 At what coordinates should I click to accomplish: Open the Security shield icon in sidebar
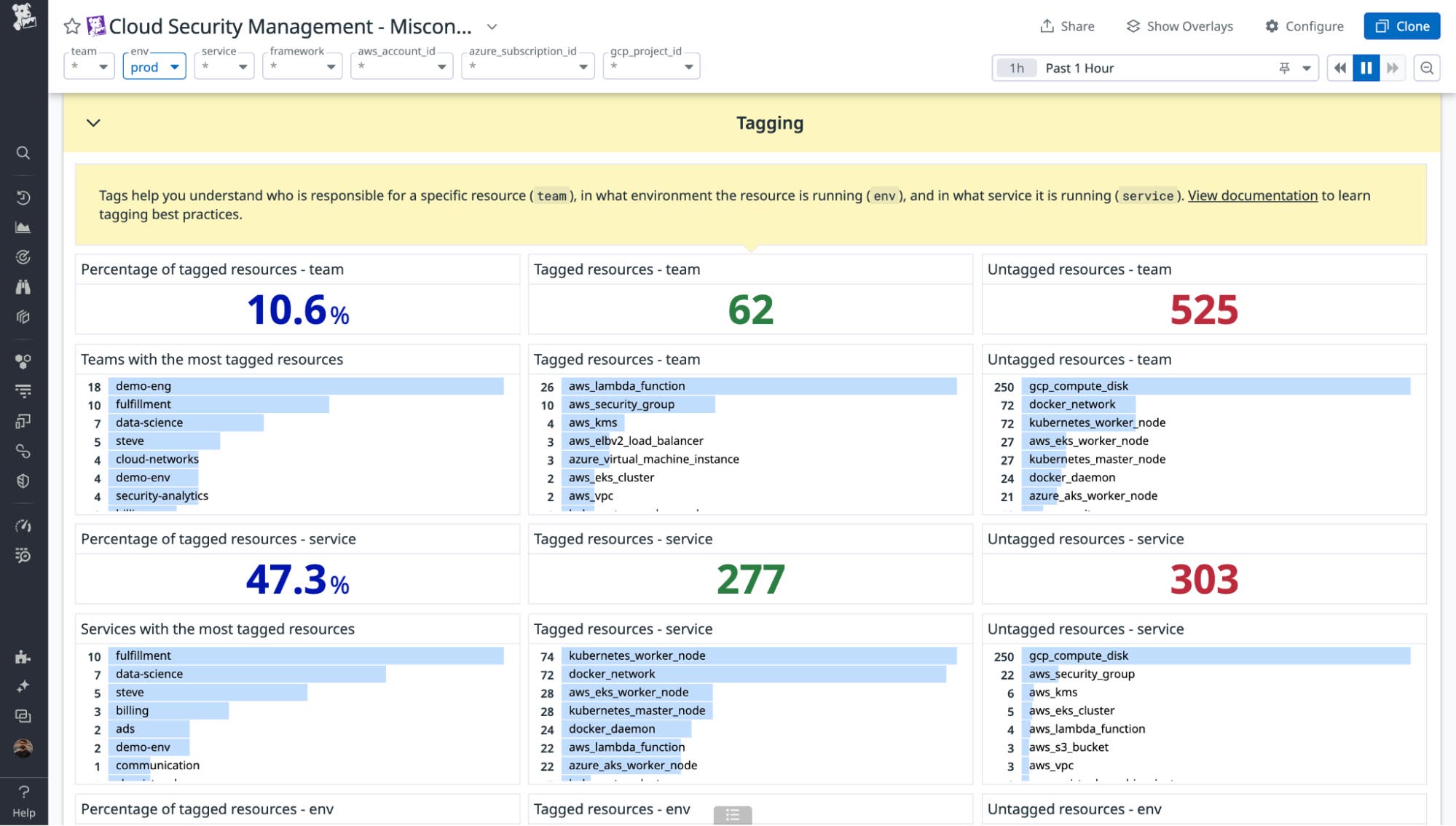(23, 480)
